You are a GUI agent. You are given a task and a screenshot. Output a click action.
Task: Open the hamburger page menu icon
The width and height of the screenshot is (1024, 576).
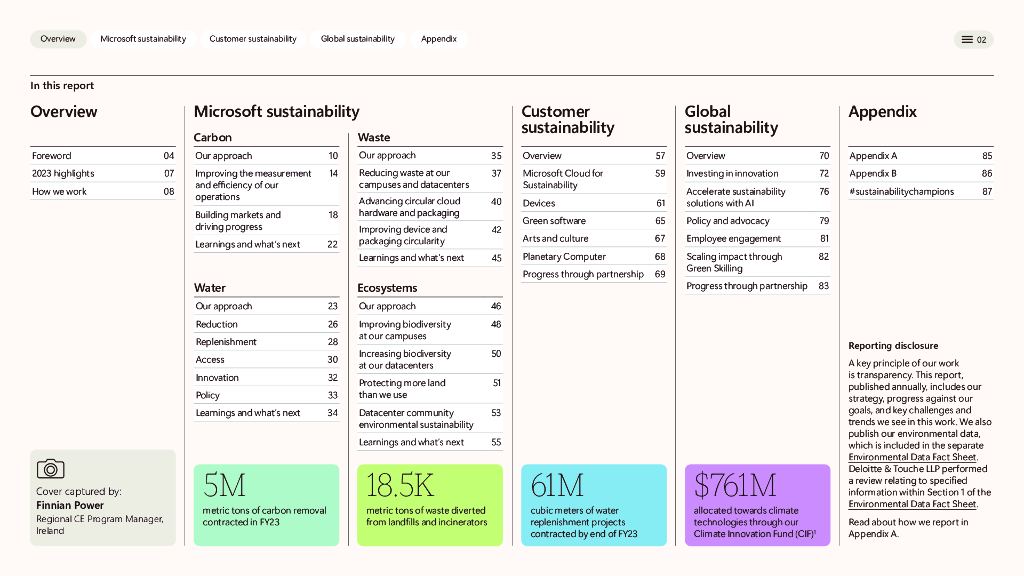[x=967, y=40]
